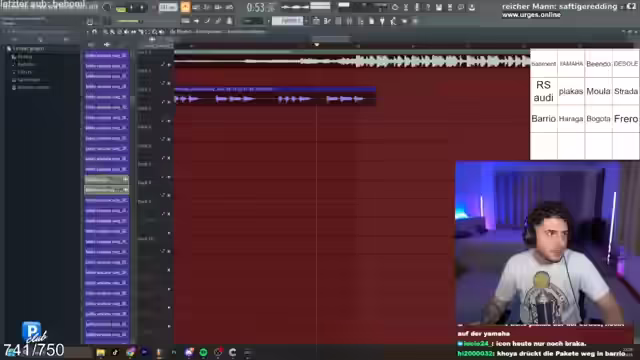The height and width of the screenshot is (360, 640).
Task: Click the download content library icon
Action: (472, 7)
